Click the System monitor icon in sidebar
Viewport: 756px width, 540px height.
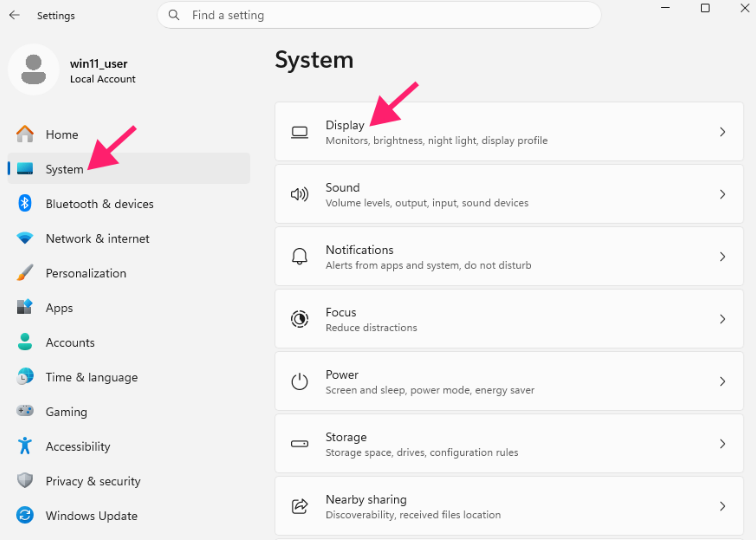point(25,168)
